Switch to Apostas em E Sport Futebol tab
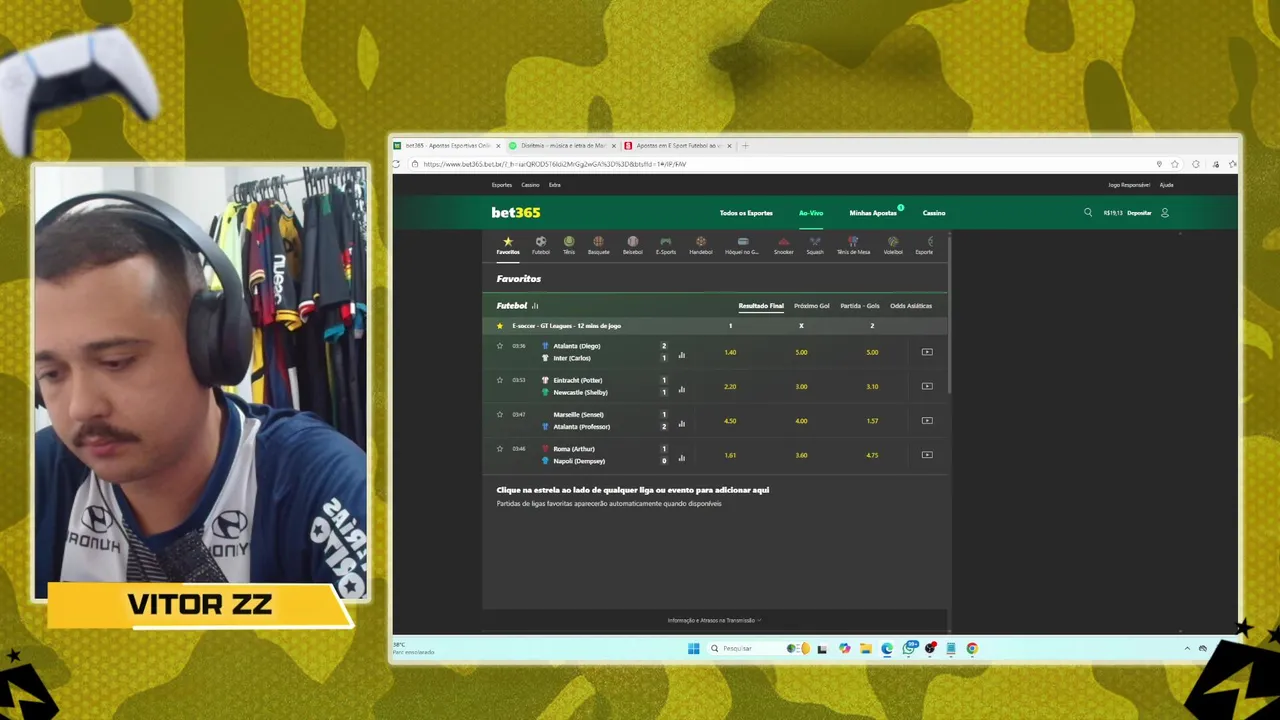 click(678, 146)
